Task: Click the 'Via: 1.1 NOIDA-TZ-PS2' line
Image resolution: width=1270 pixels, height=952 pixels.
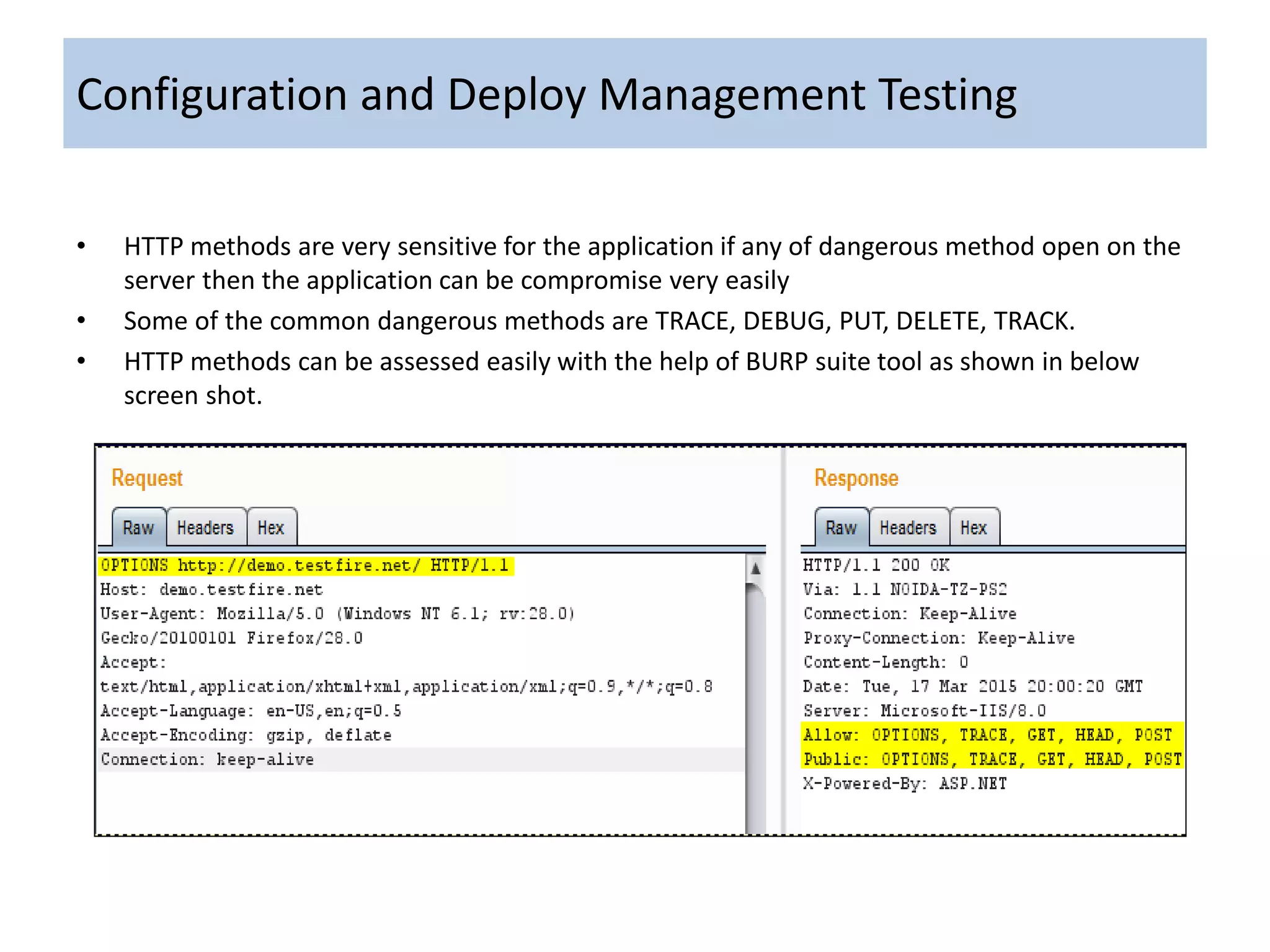Action: click(905, 589)
